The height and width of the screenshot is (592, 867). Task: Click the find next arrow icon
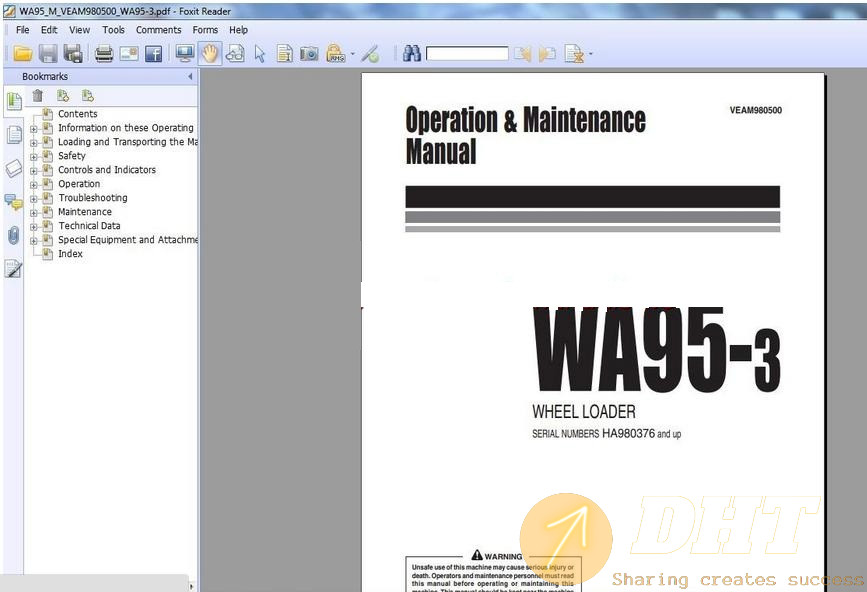(547, 54)
